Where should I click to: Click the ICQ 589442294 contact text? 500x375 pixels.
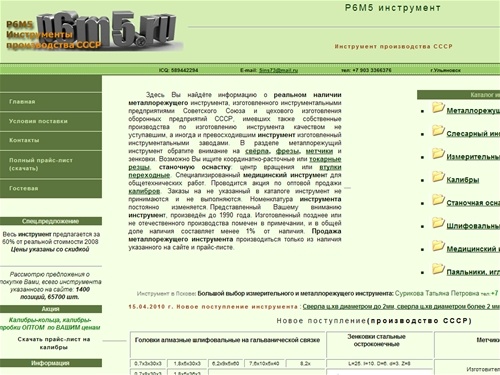coord(178,70)
